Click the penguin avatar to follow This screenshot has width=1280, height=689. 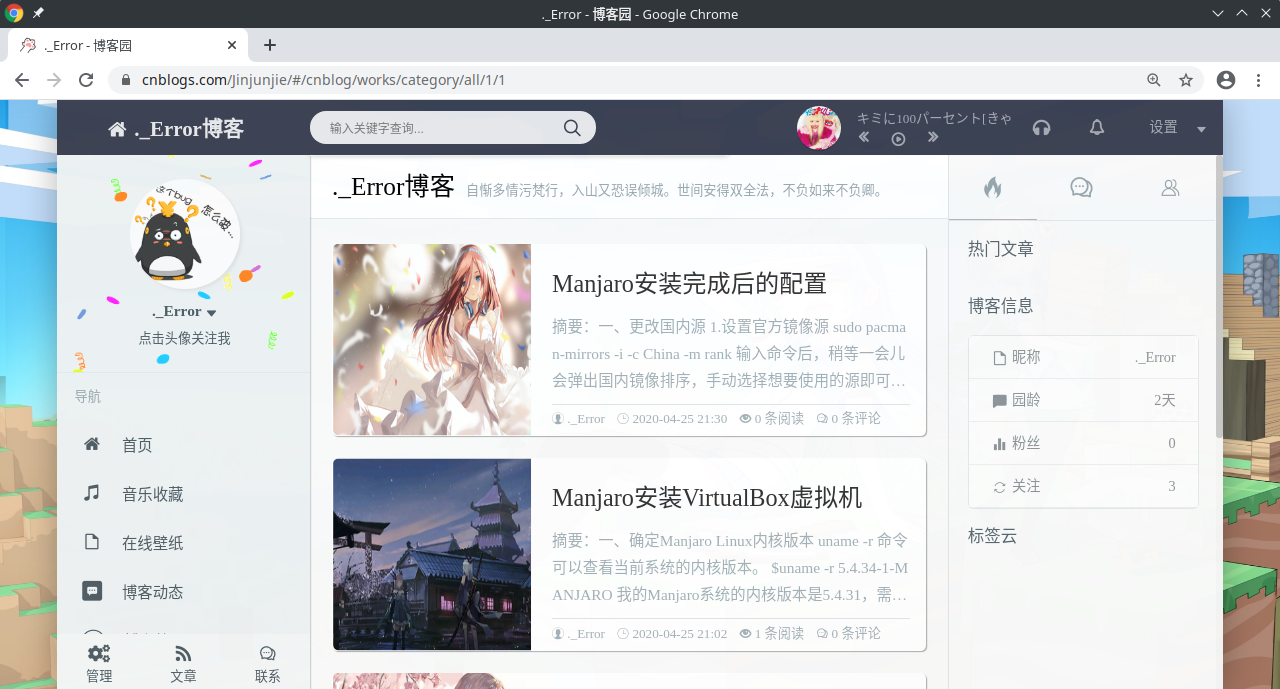(184, 234)
